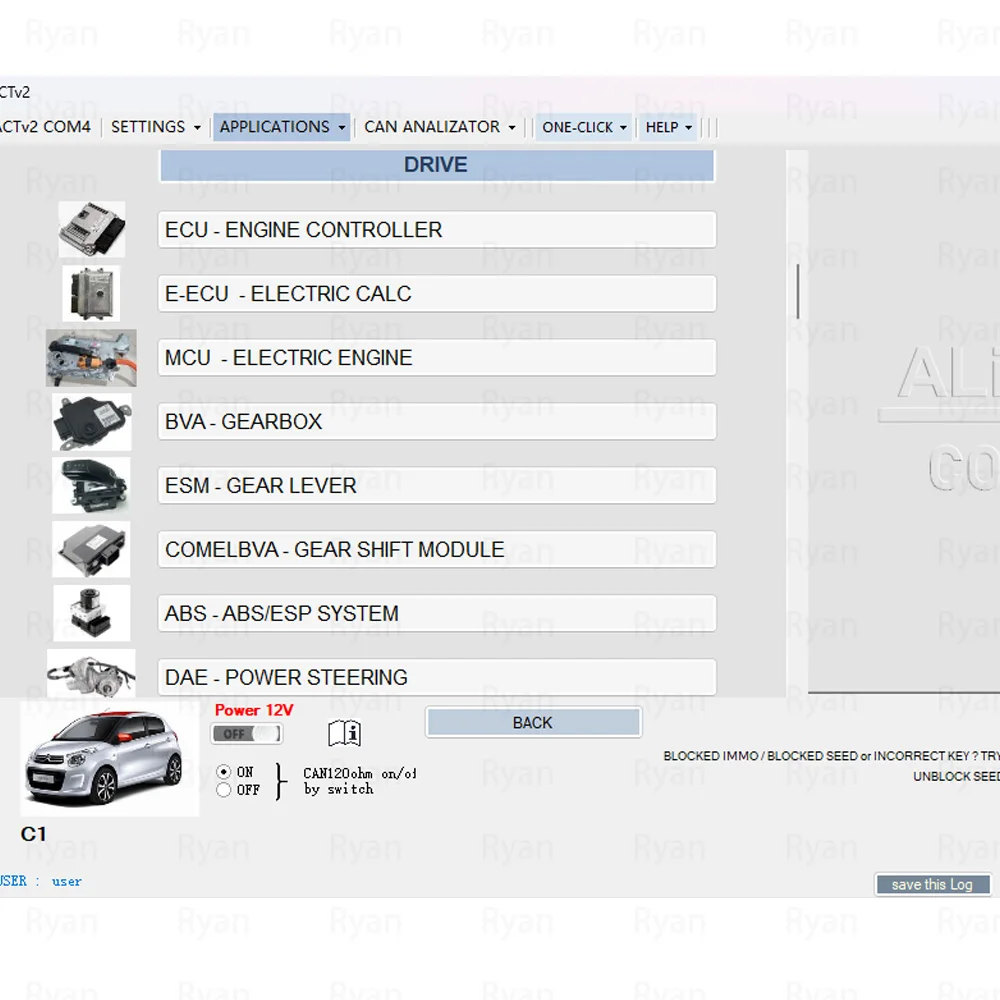Toggle the Power 12V switch

pos(246,734)
